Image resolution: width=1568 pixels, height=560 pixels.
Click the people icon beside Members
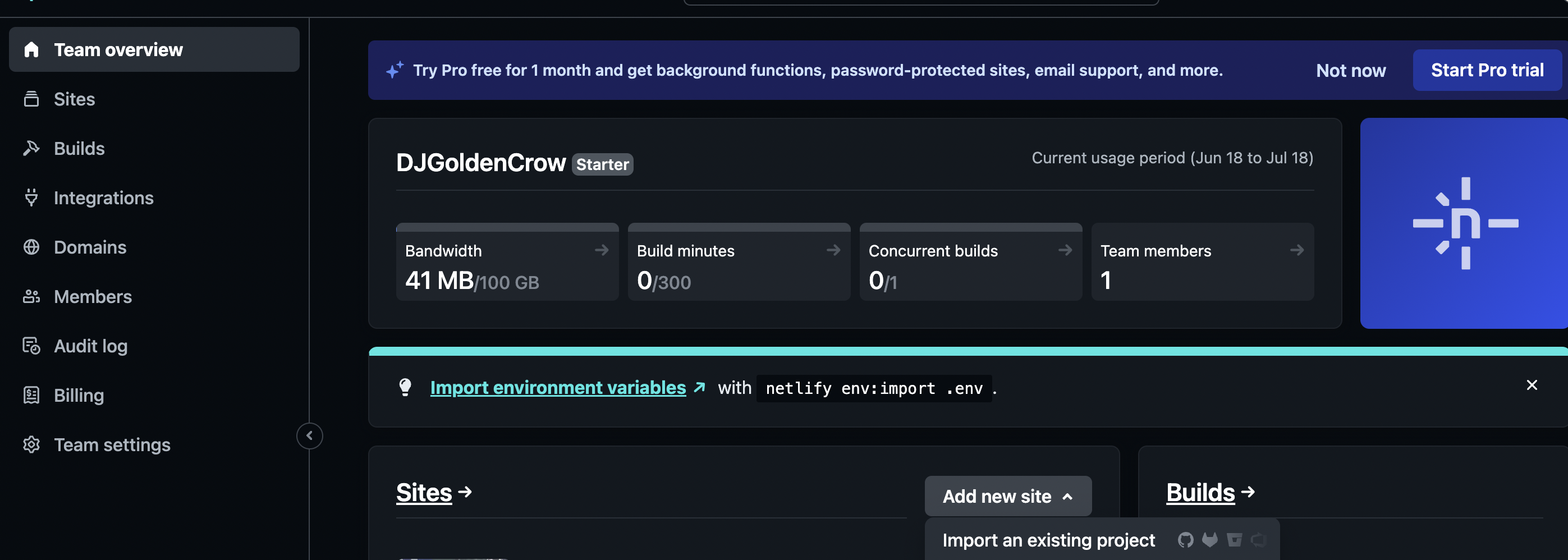(31, 296)
